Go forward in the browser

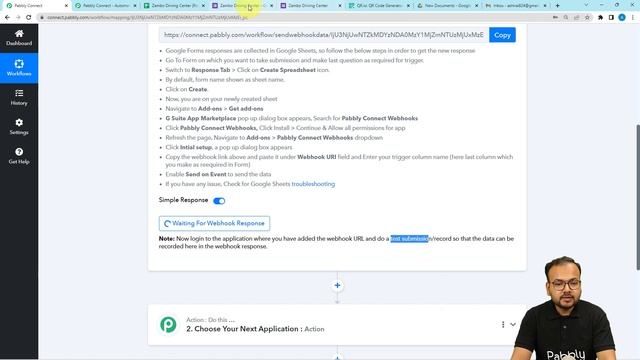[x=18, y=18]
